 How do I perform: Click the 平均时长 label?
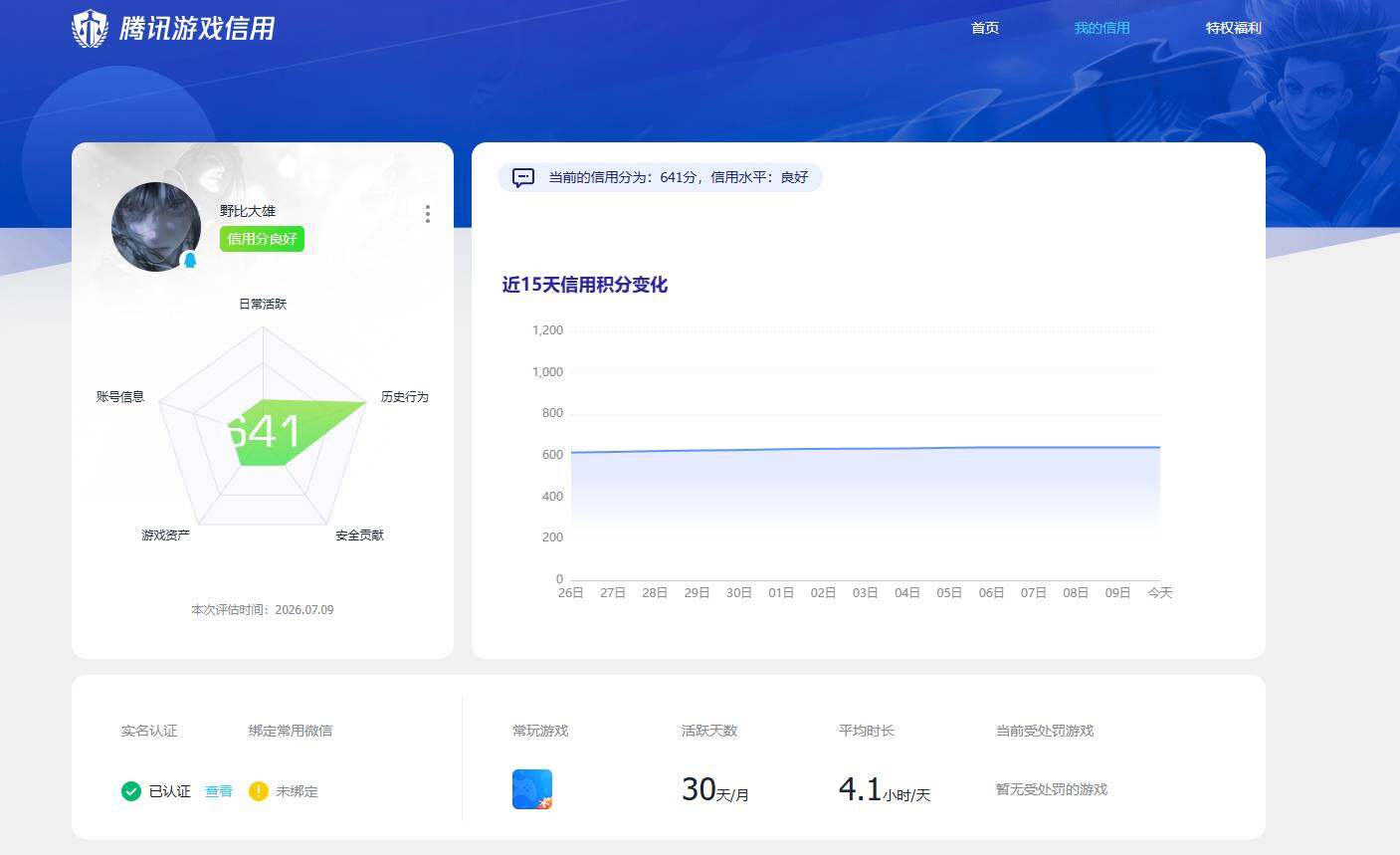867,731
